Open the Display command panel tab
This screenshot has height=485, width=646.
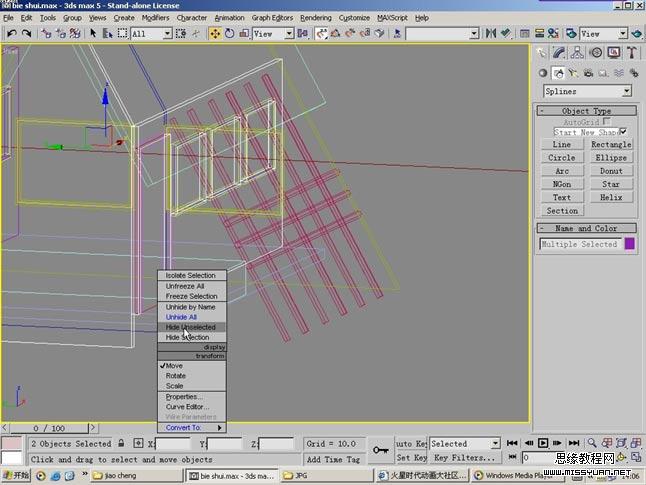point(614,53)
